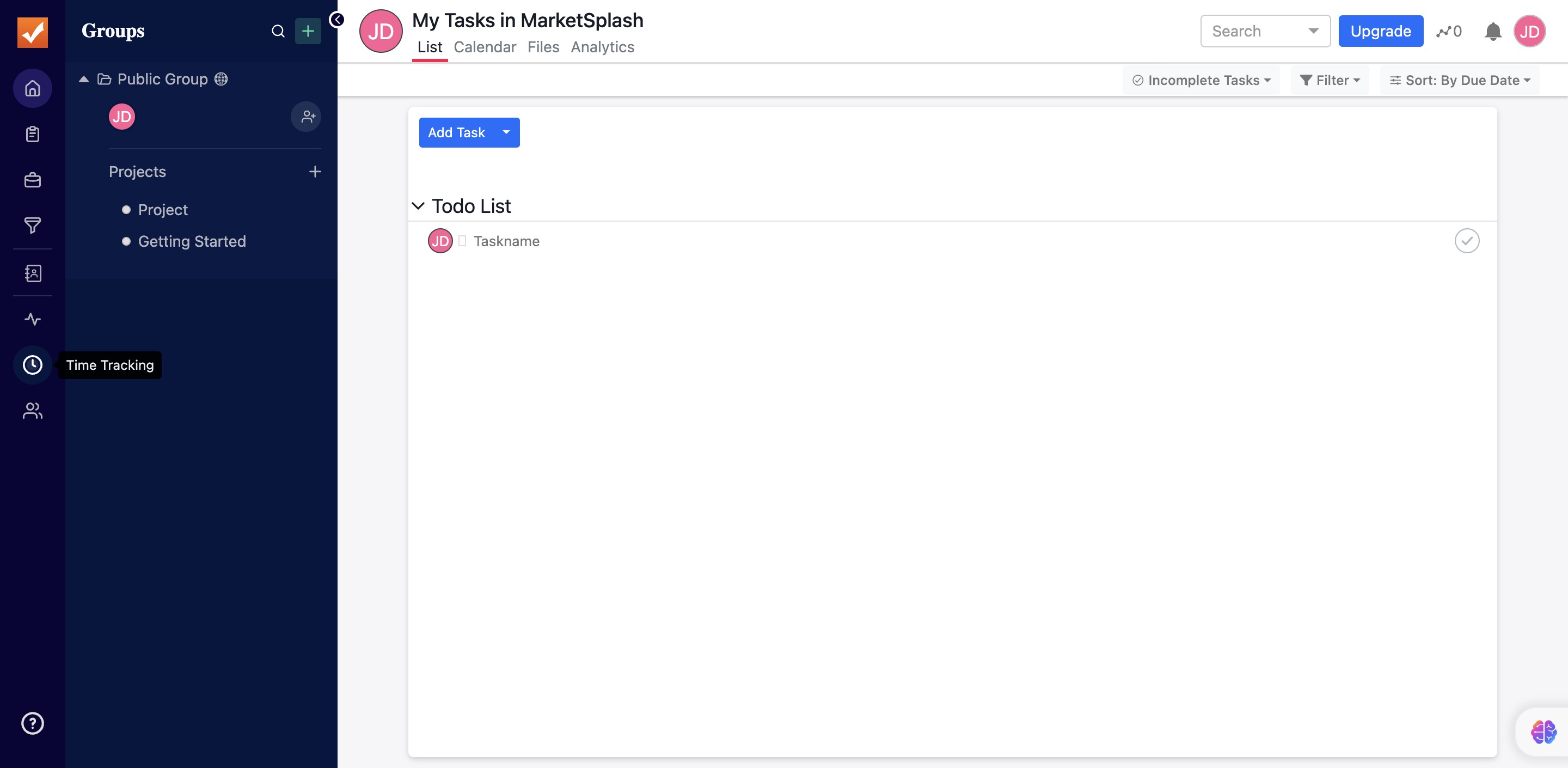Click the Home icon in sidebar

tap(32, 88)
